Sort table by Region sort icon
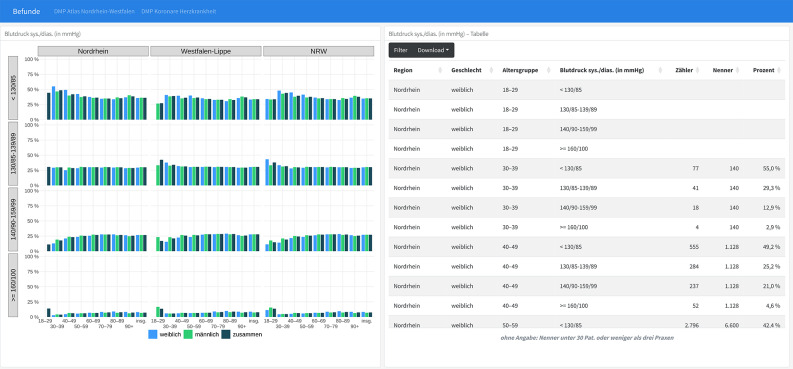The height and width of the screenshot is (369, 793). (440, 70)
